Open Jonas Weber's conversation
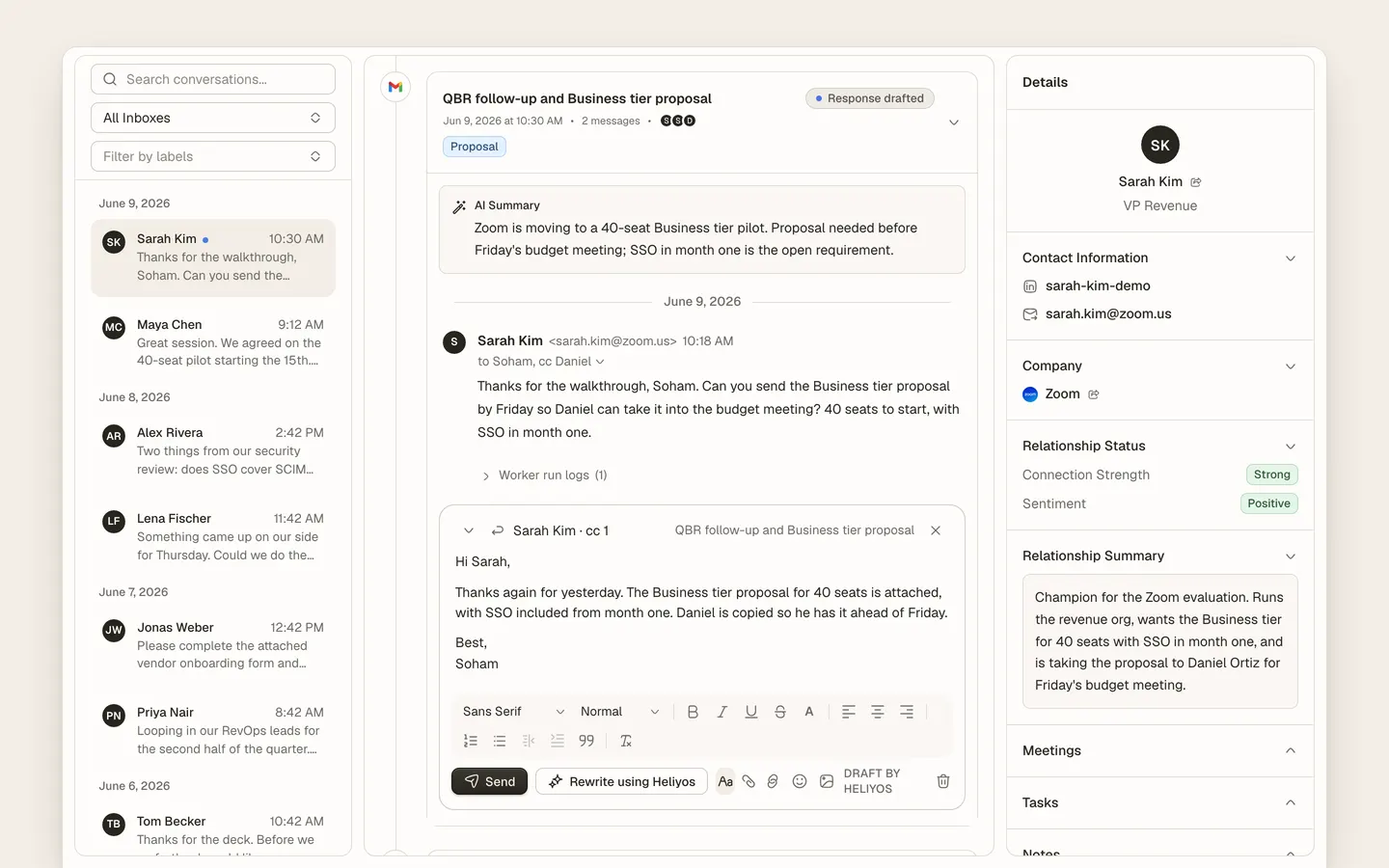 point(213,645)
